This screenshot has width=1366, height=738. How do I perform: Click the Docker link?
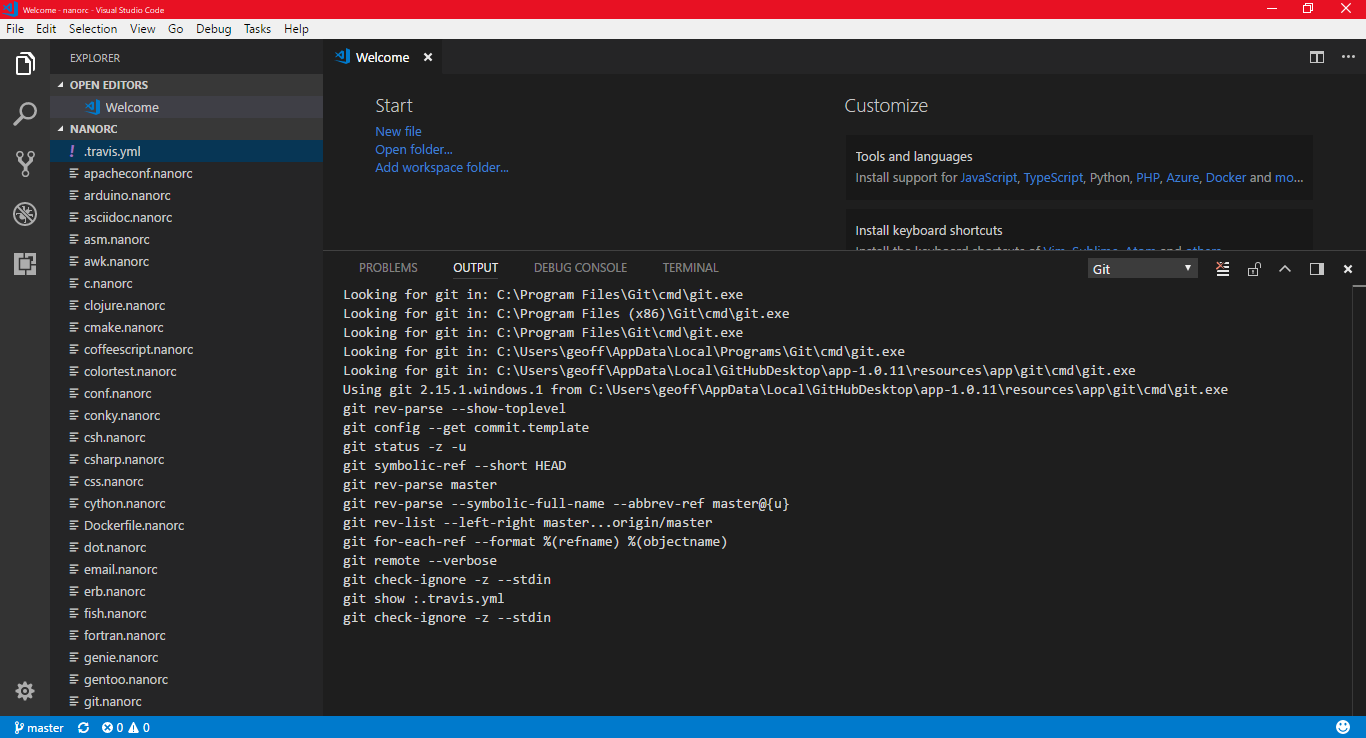(x=1226, y=177)
